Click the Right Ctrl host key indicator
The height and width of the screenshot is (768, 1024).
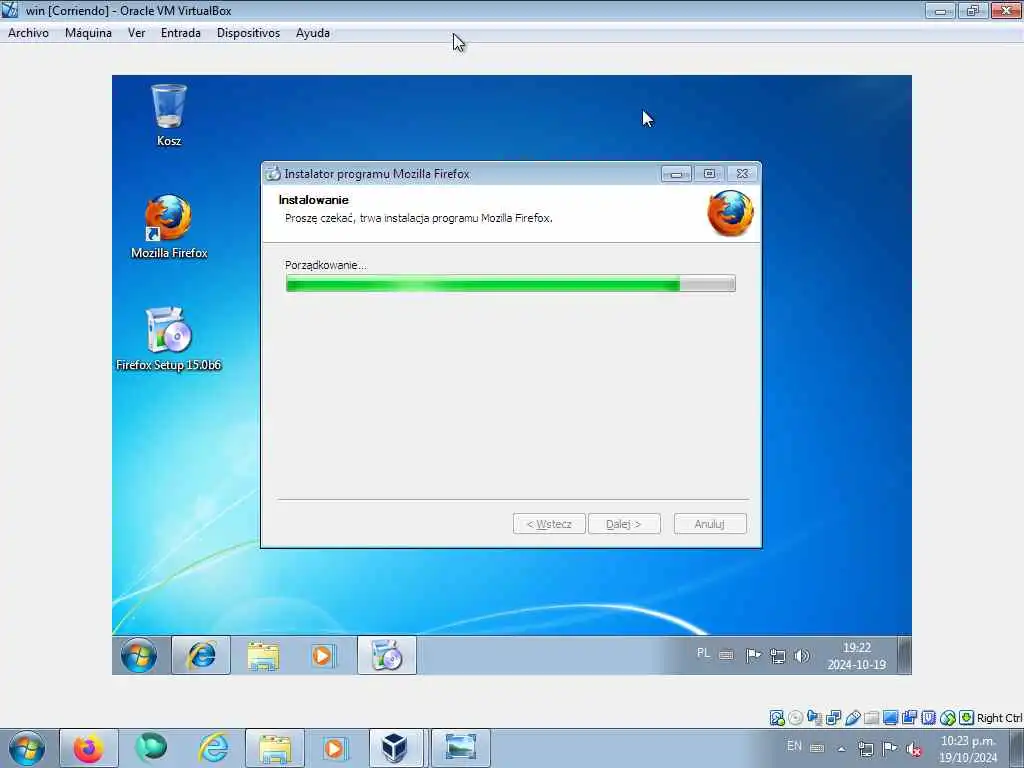click(x=999, y=718)
